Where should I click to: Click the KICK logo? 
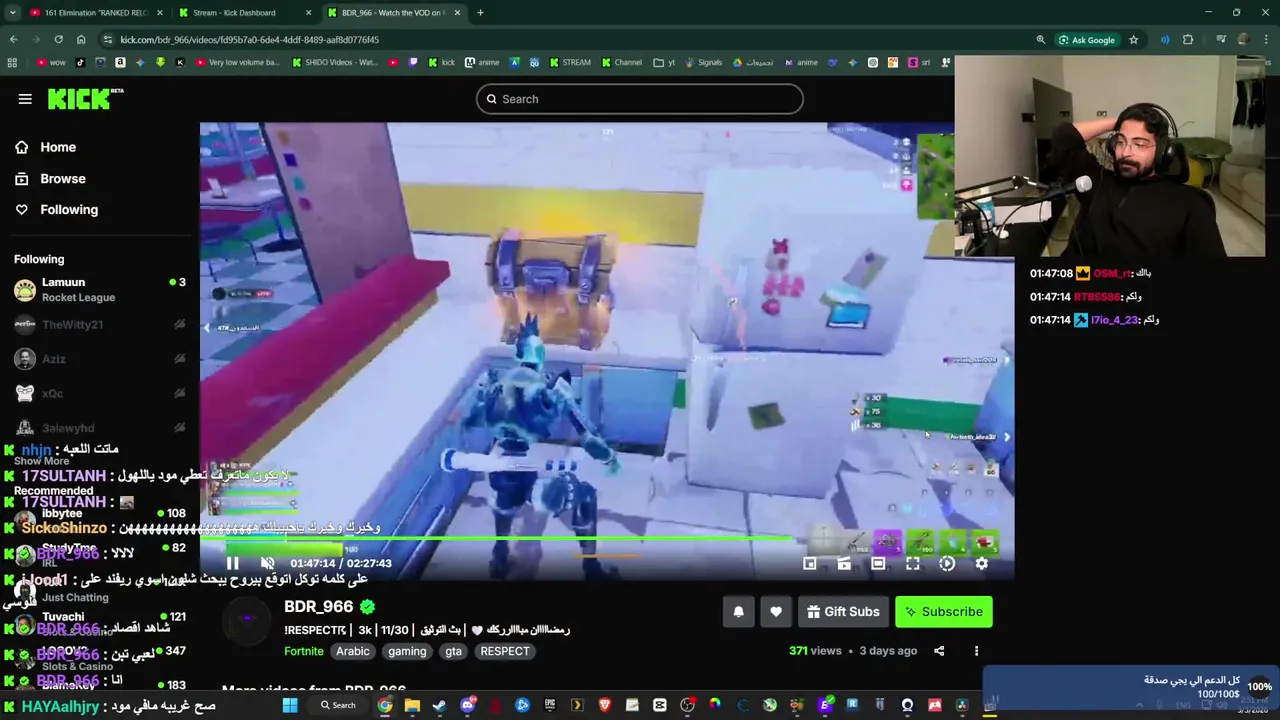(85, 98)
